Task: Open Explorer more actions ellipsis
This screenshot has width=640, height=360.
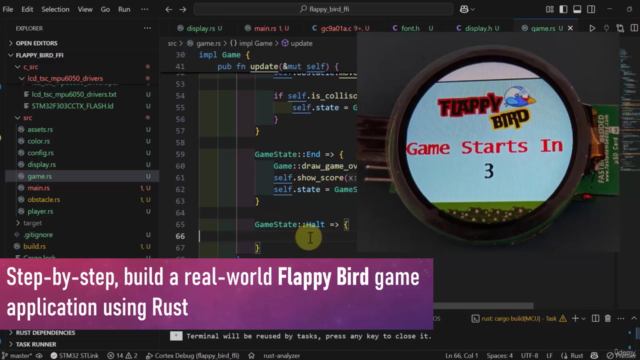Action: click(x=147, y=28)
